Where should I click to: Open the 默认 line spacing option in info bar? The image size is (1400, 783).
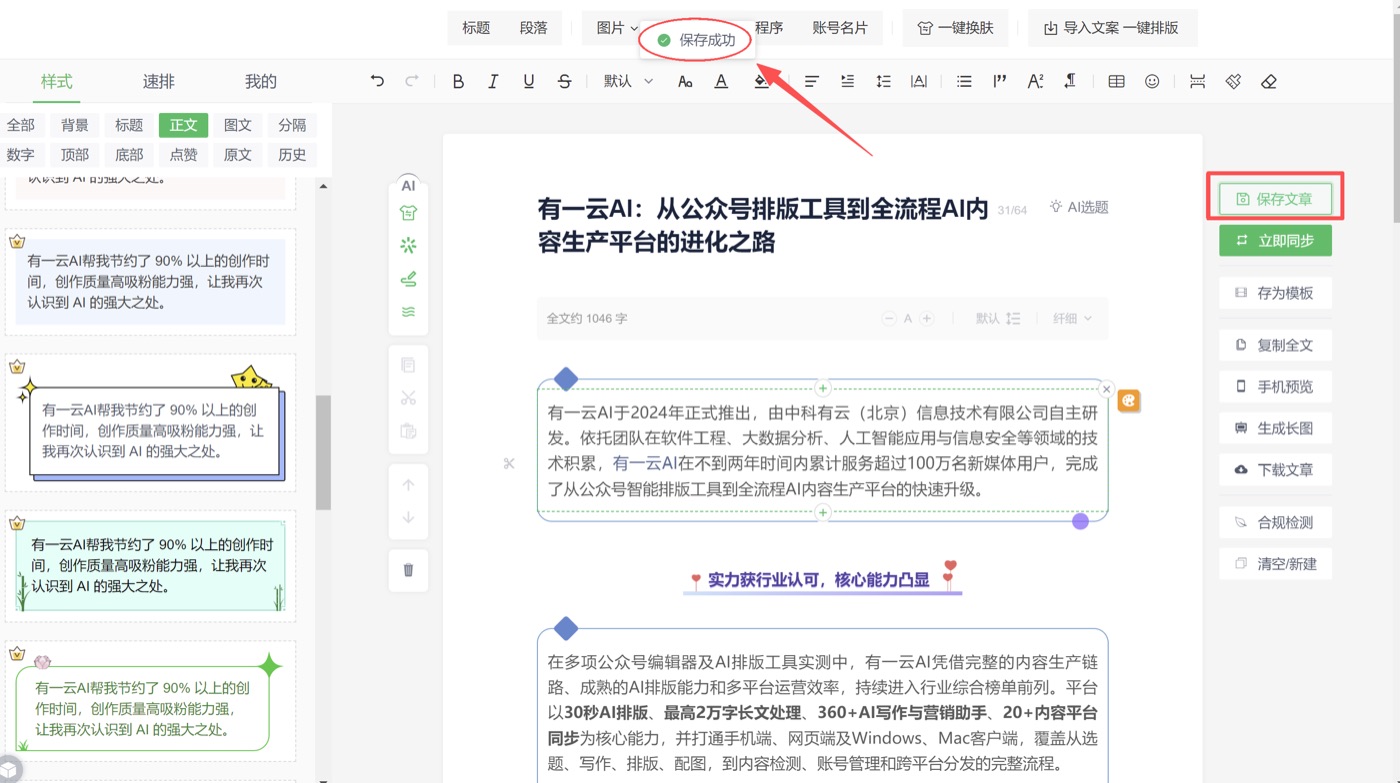[998, 318]
